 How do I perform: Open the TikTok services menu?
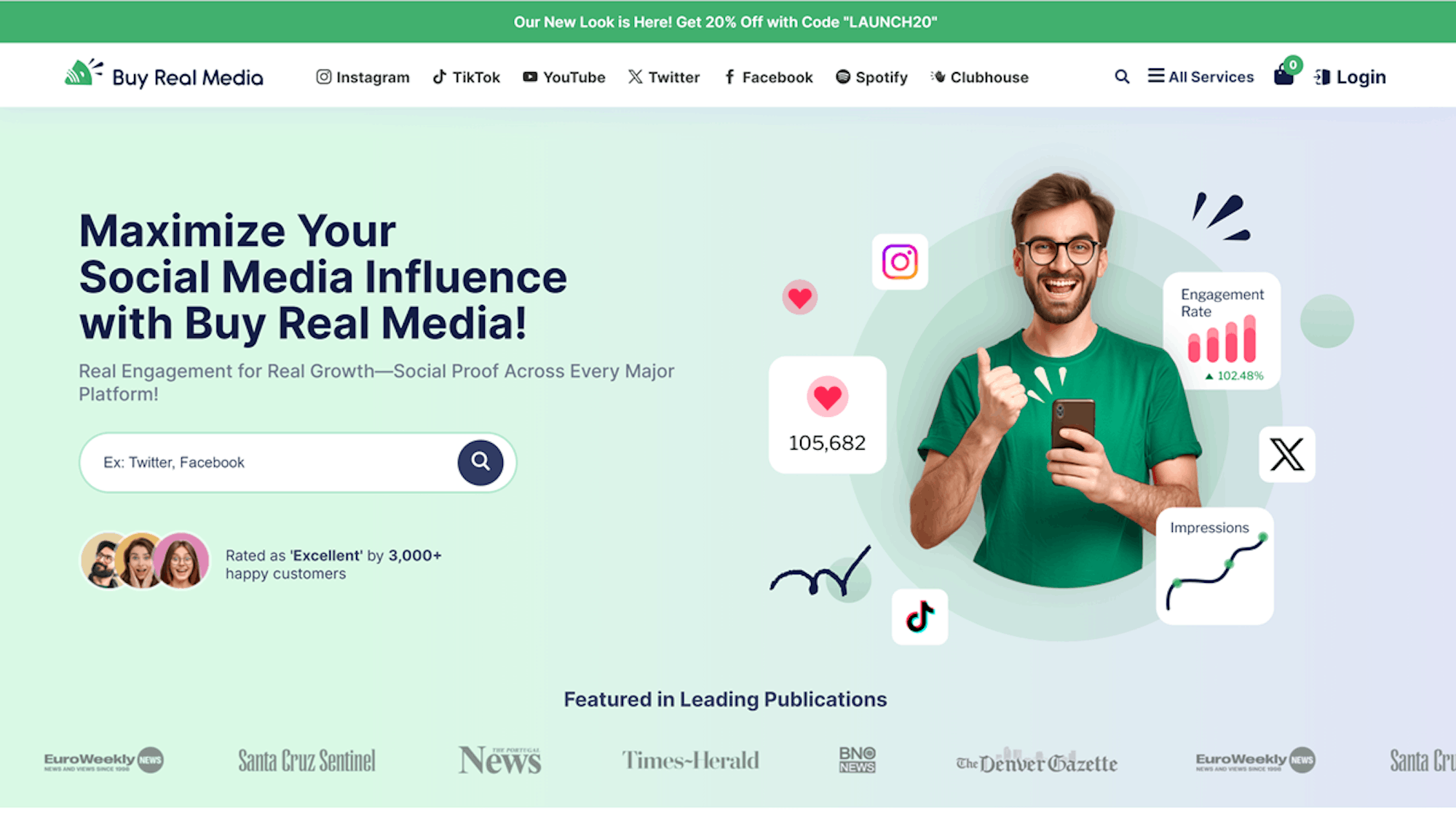click(466, 77)
